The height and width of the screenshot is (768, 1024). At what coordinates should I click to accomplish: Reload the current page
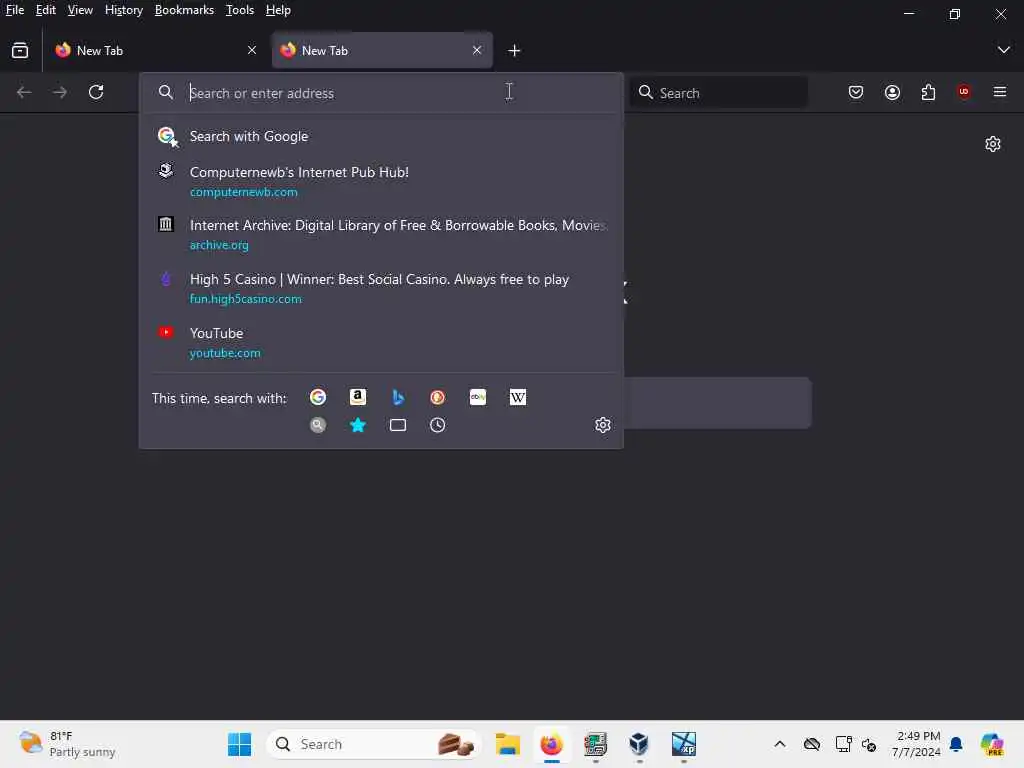click(x=96, y=92)
